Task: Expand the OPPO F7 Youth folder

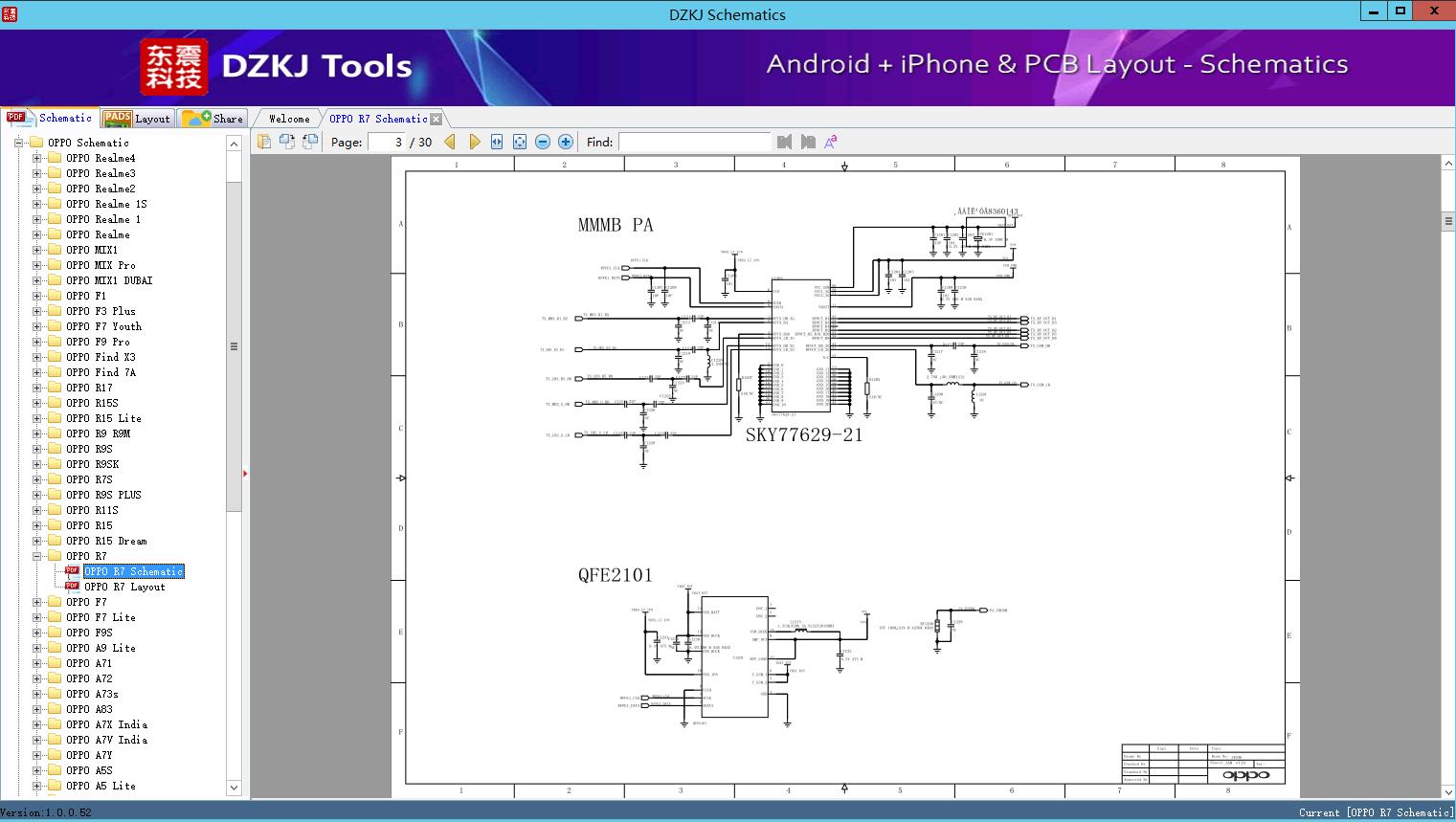Action: (x=36, y=326)
